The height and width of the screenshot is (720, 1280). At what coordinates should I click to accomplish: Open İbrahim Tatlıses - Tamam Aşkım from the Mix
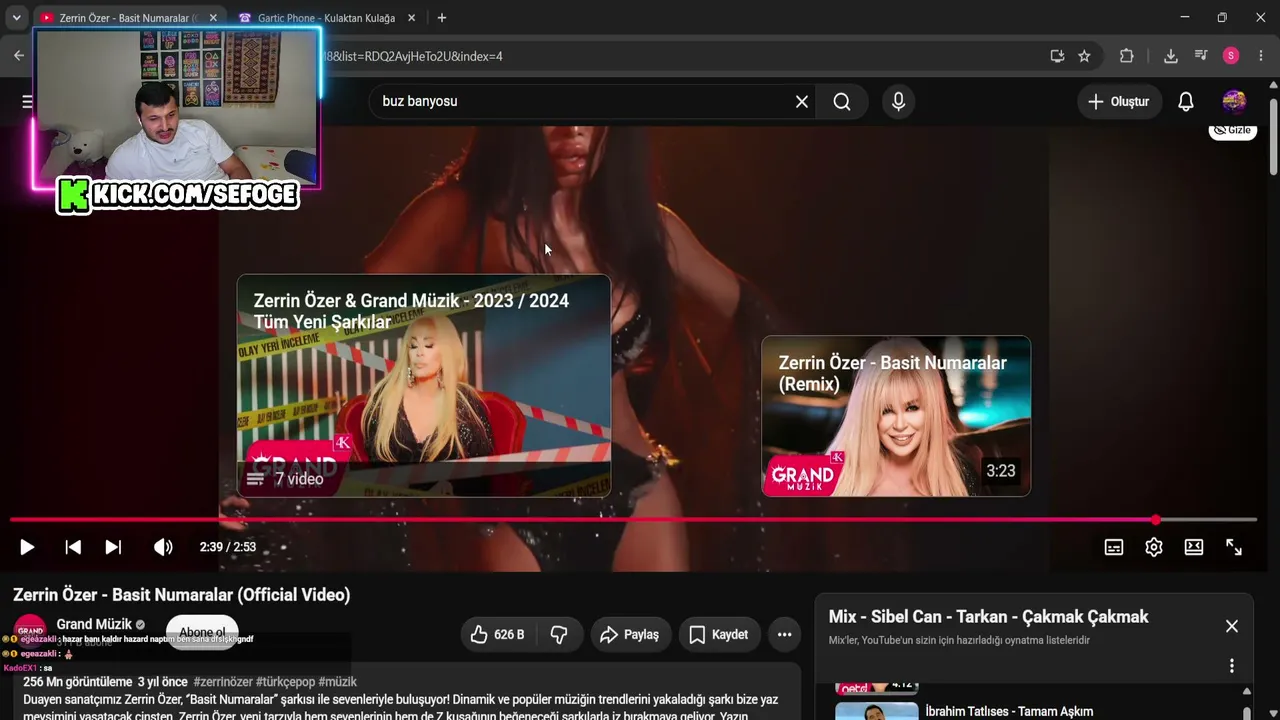coord(1009,711)
